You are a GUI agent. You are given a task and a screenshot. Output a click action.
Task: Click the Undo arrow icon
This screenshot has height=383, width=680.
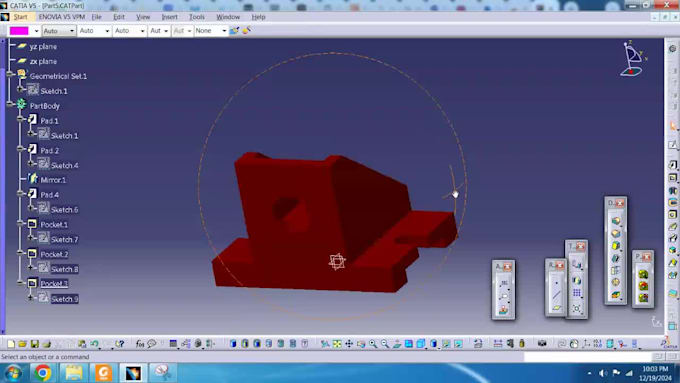click(94, 344)
